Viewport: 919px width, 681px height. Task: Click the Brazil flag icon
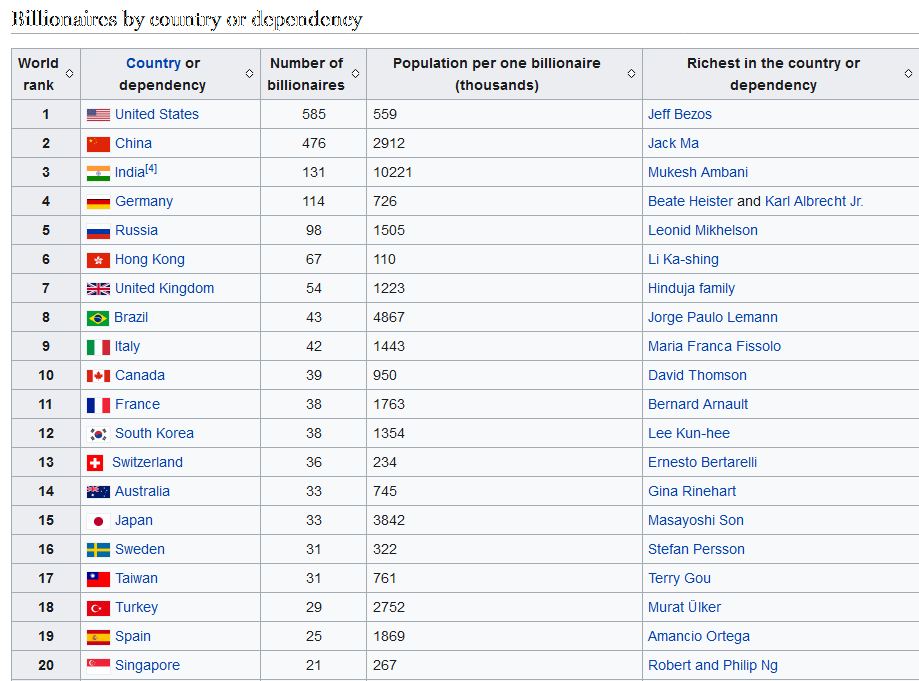point(98,318)
